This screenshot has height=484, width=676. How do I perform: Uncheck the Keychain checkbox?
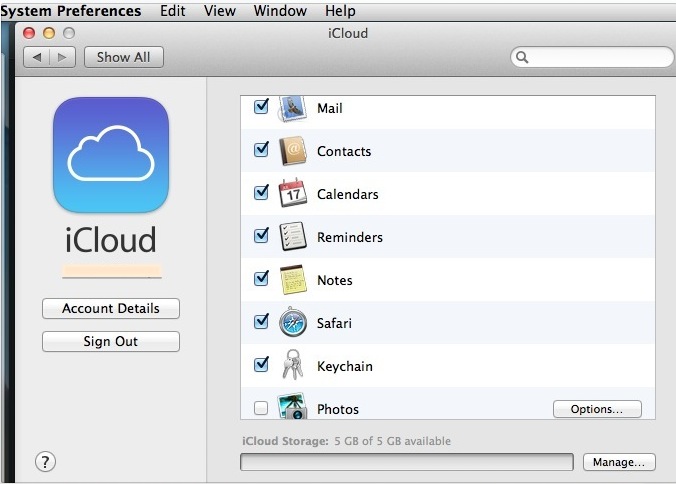click(261, 364)
